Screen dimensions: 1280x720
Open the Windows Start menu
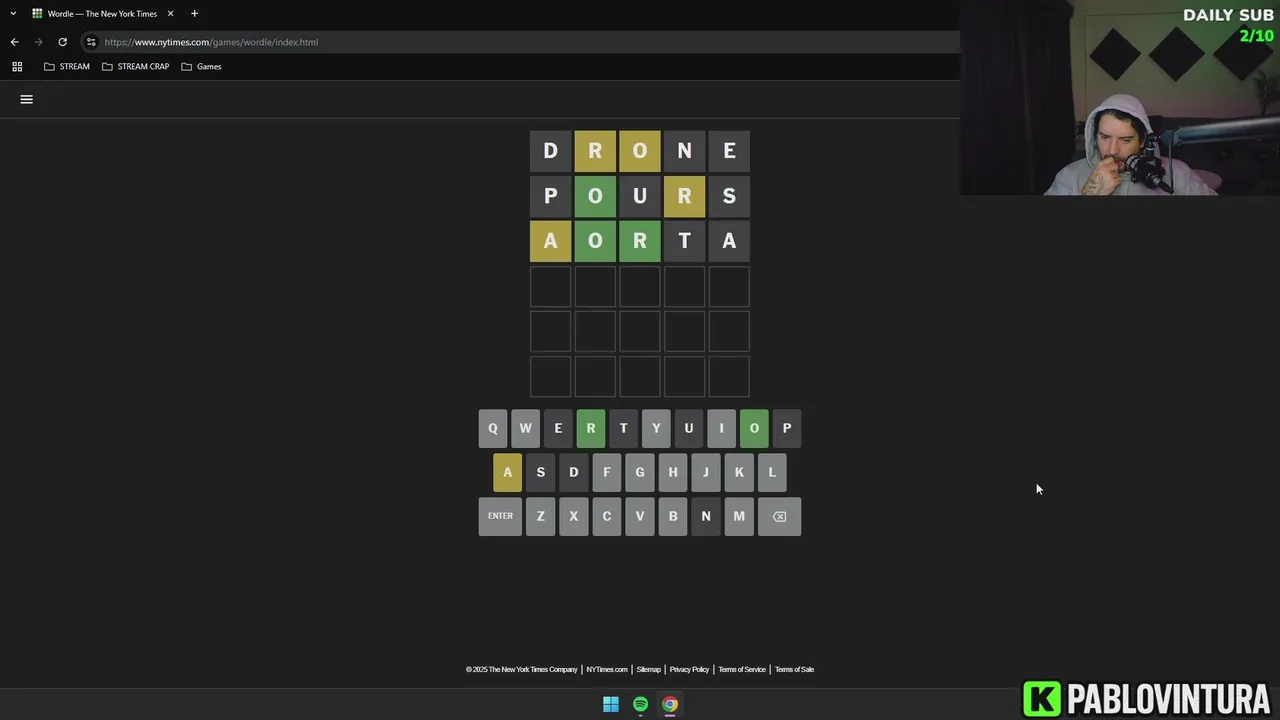point(611,704)
